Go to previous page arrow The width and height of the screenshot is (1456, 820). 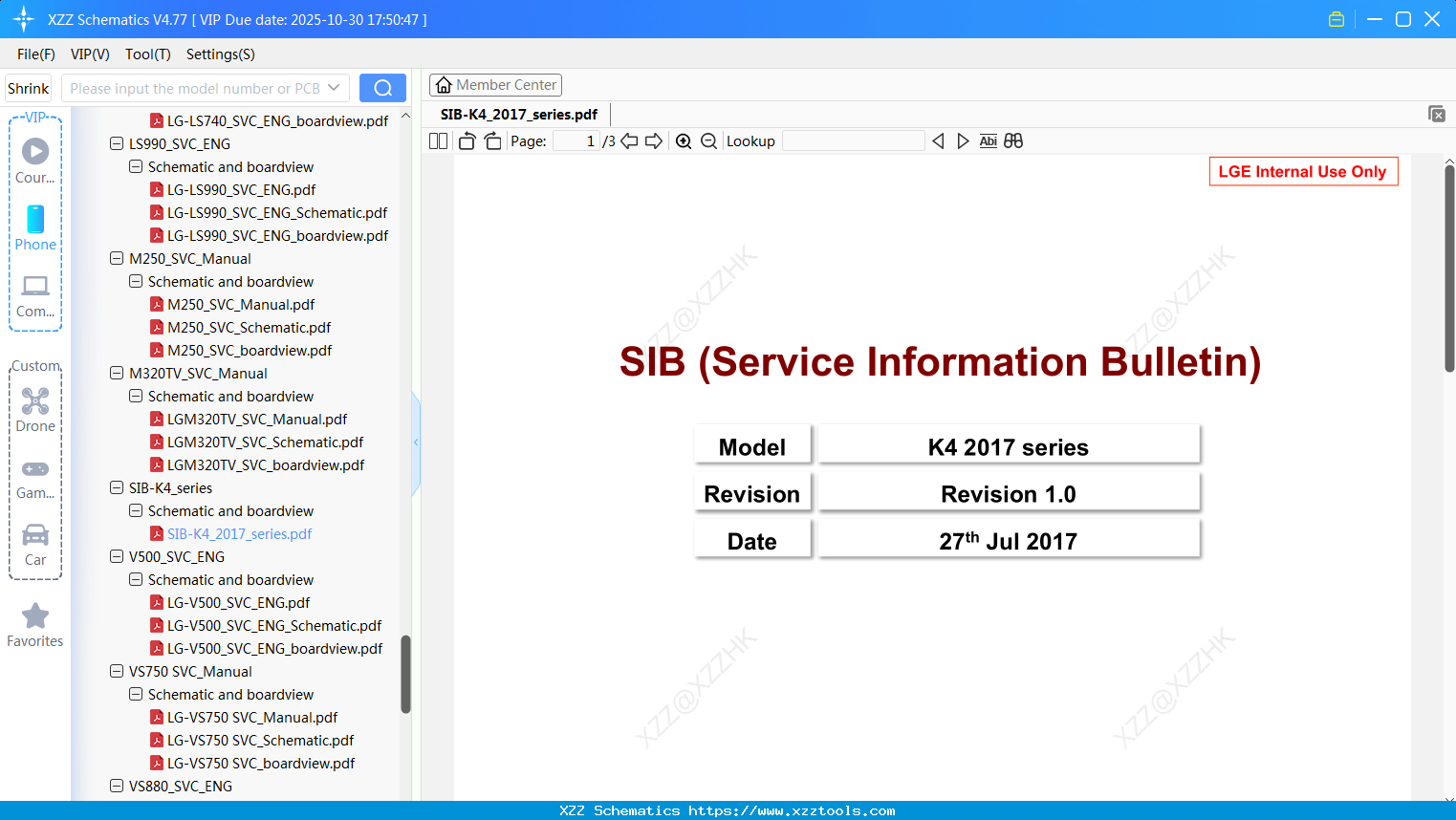629,140
